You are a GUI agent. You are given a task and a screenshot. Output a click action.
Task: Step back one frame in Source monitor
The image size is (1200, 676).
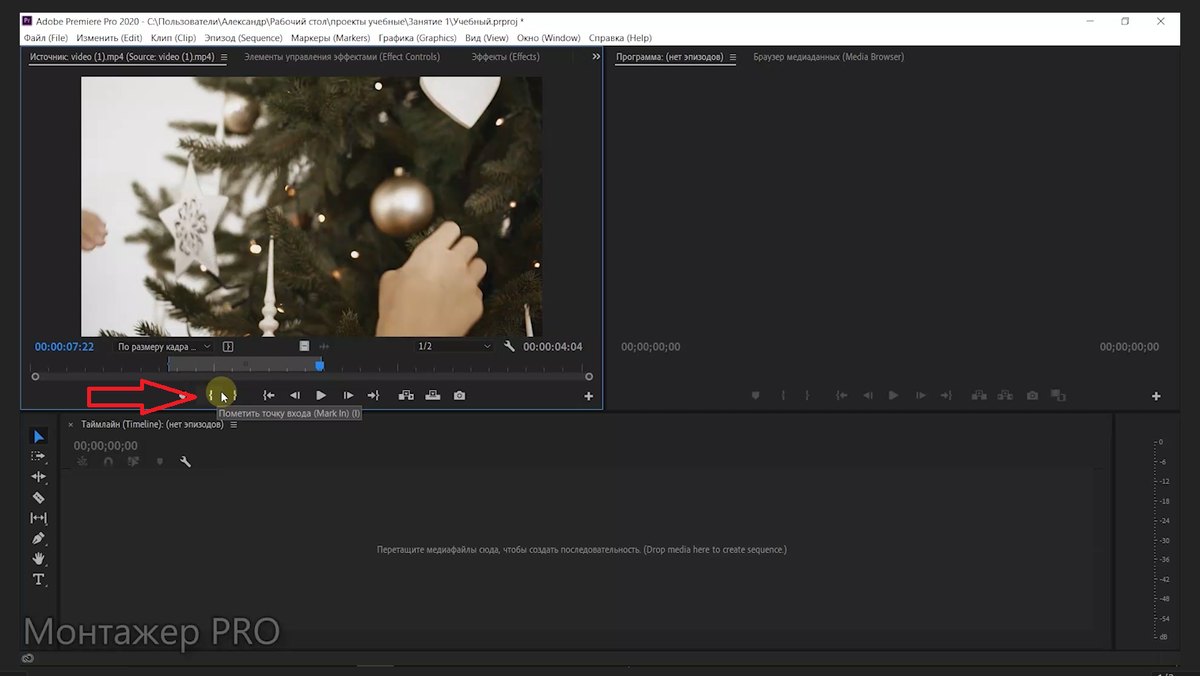295,396
